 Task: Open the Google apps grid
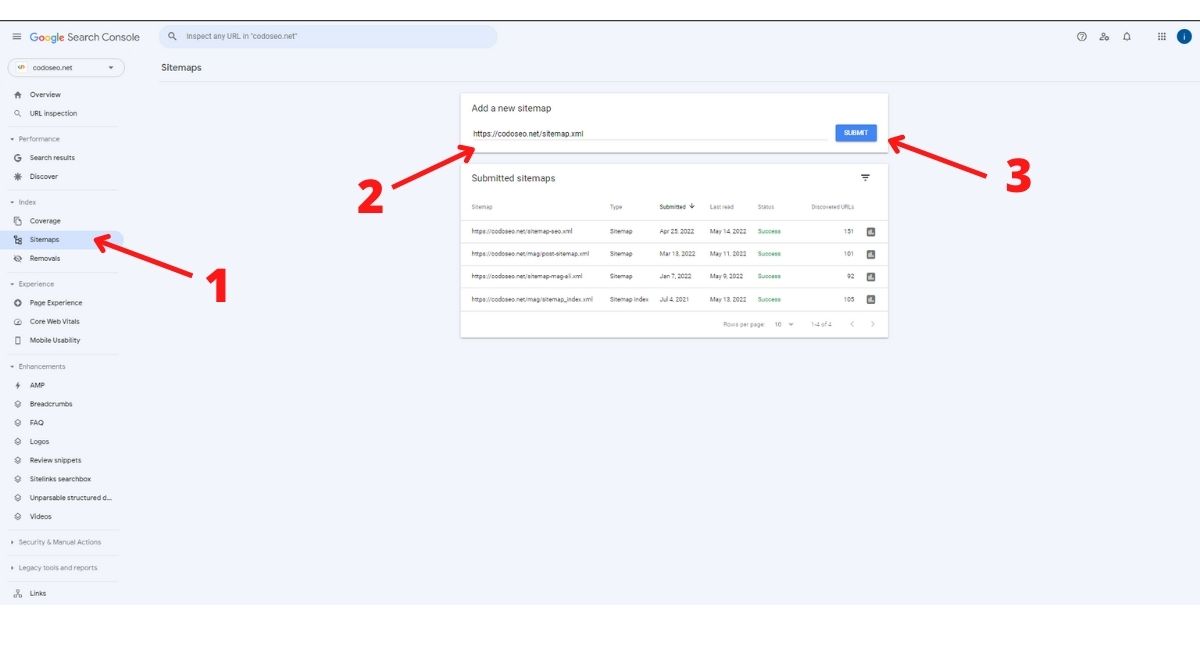1161,37
